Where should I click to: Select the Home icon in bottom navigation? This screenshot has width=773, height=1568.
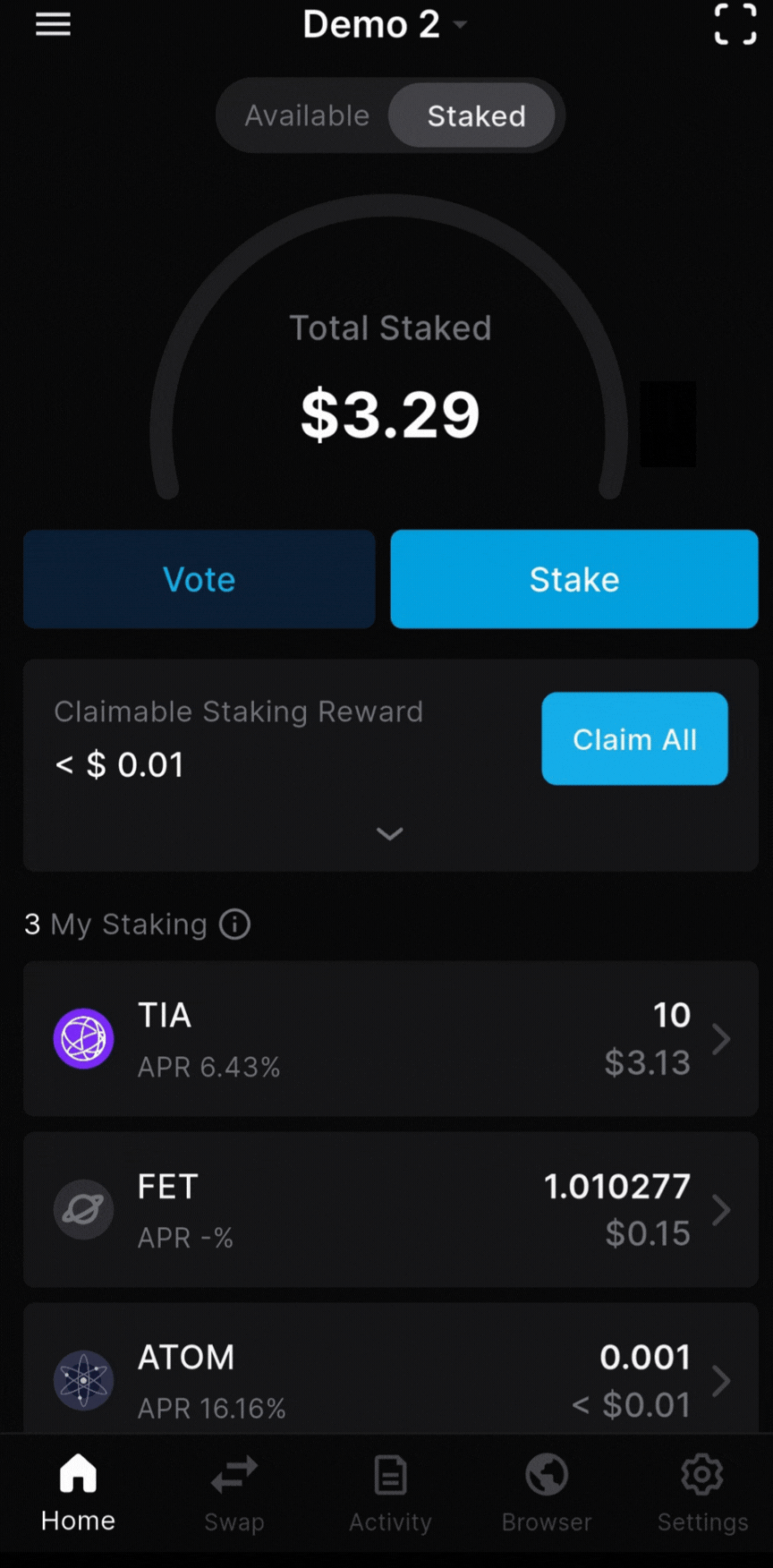click(x=77, y=1488)
